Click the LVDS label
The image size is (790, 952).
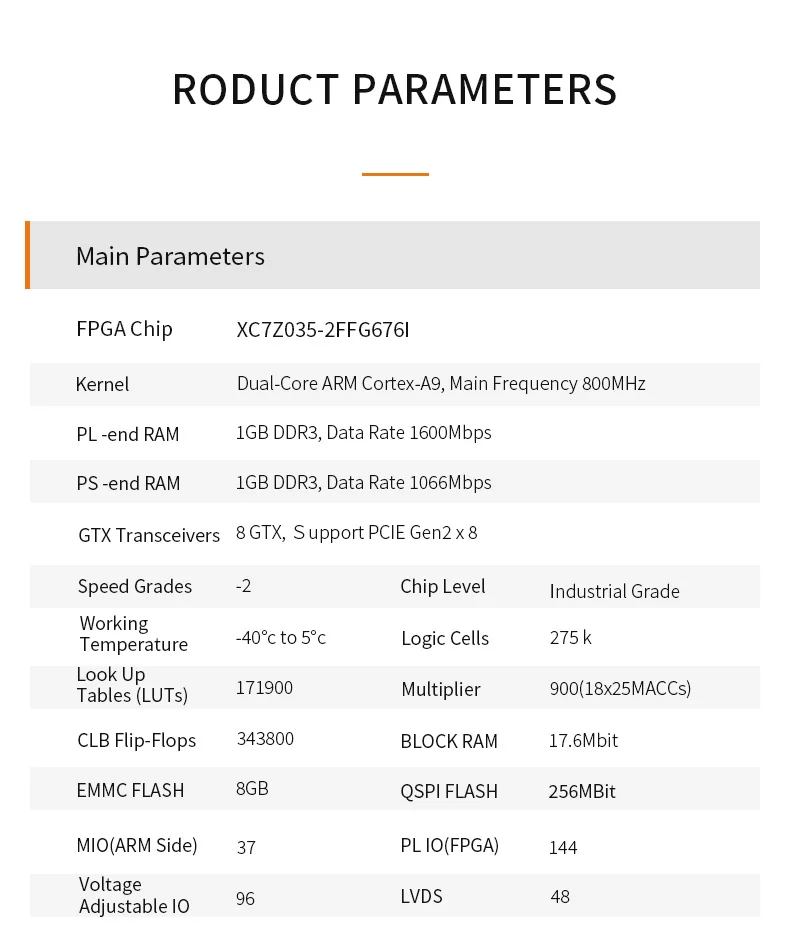421,896
